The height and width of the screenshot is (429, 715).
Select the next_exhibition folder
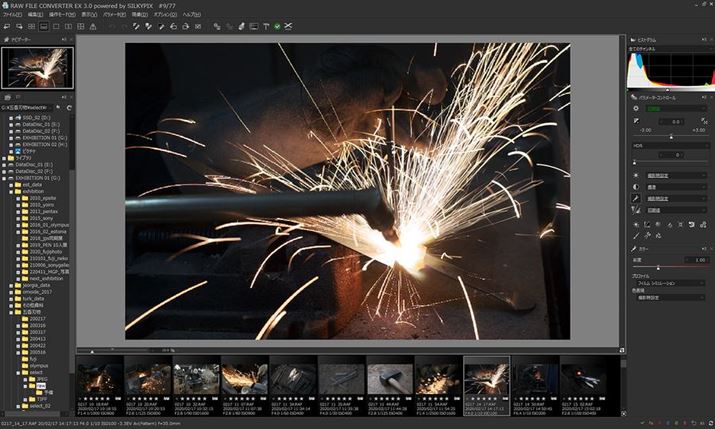(46, 279)
